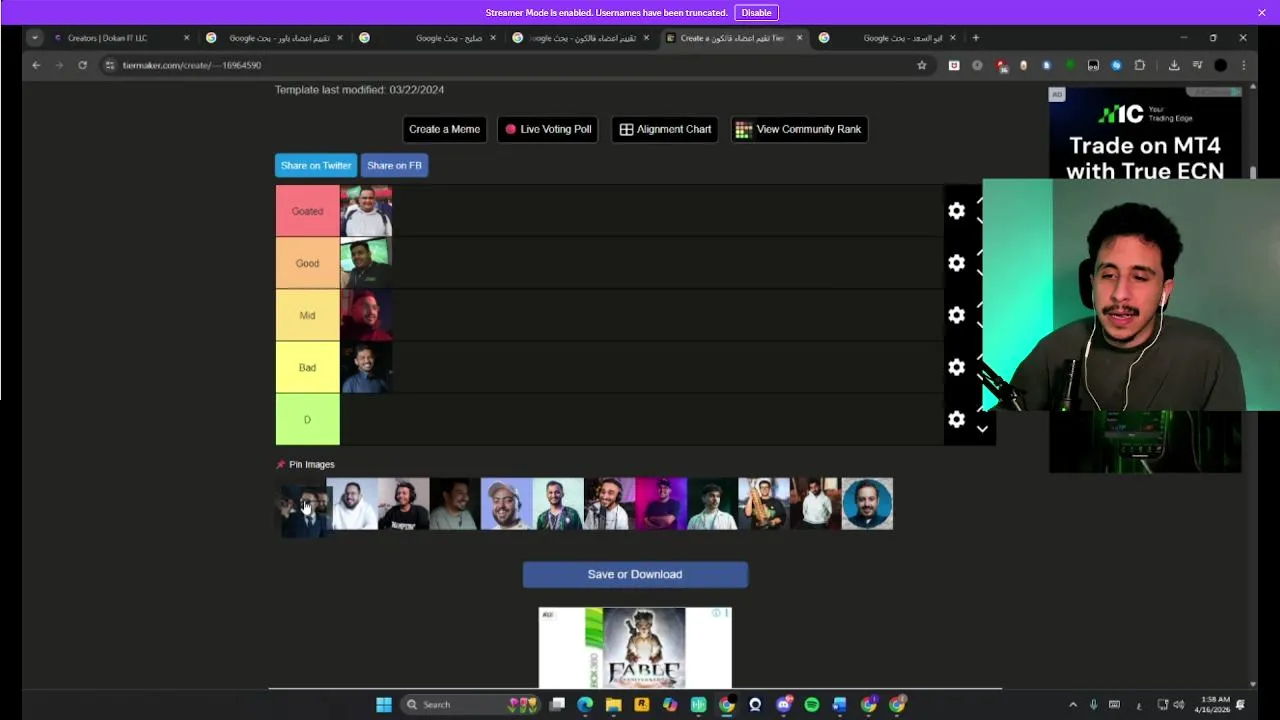
Task: Open the Chrome profile avatar
Action: [x=1220, y=65]
